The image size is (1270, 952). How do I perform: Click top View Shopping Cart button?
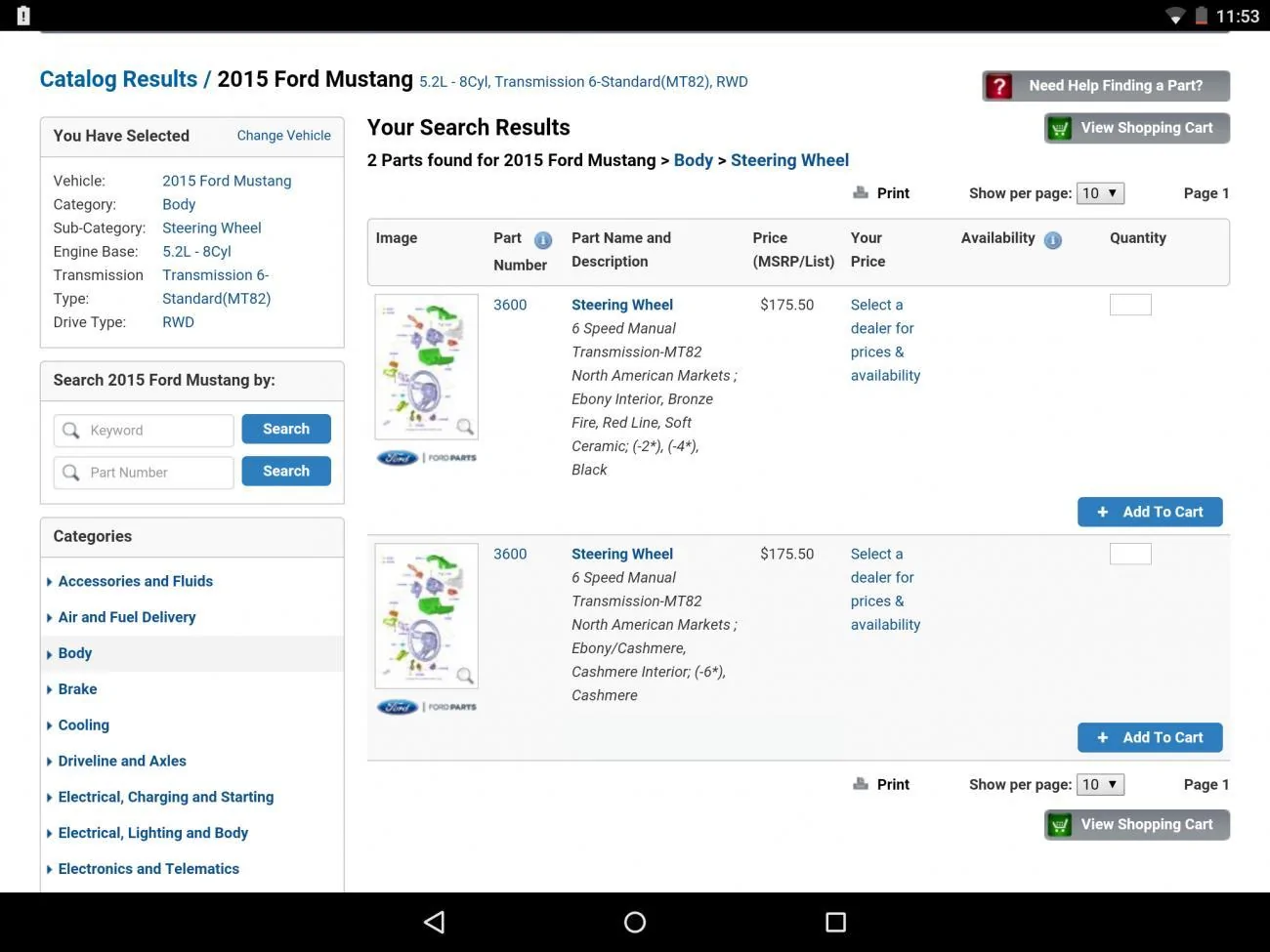1137,128
